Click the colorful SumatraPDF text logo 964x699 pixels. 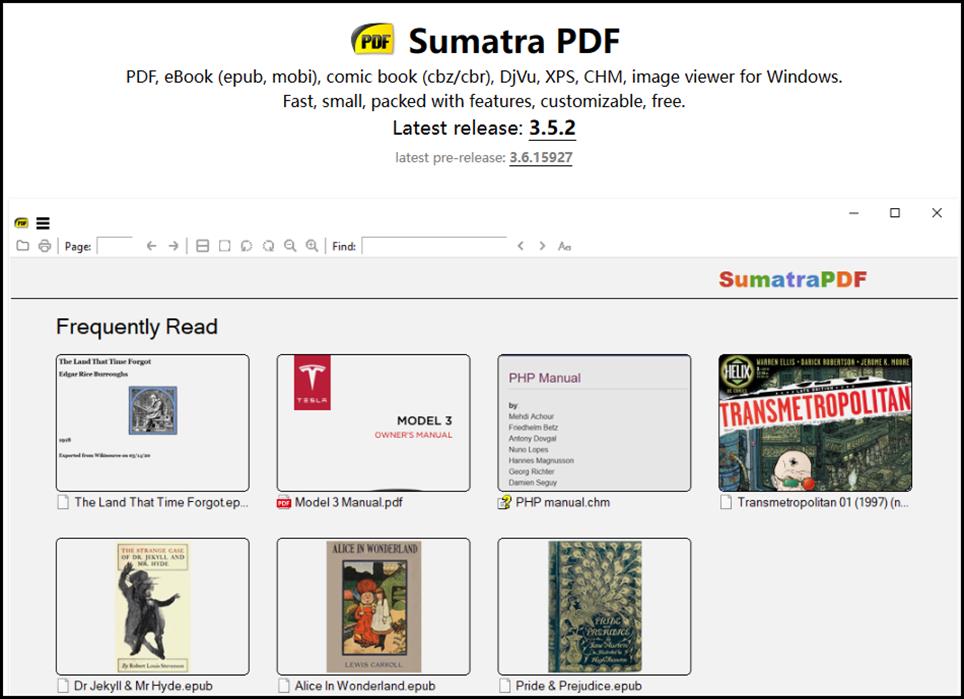click(792, 279)
